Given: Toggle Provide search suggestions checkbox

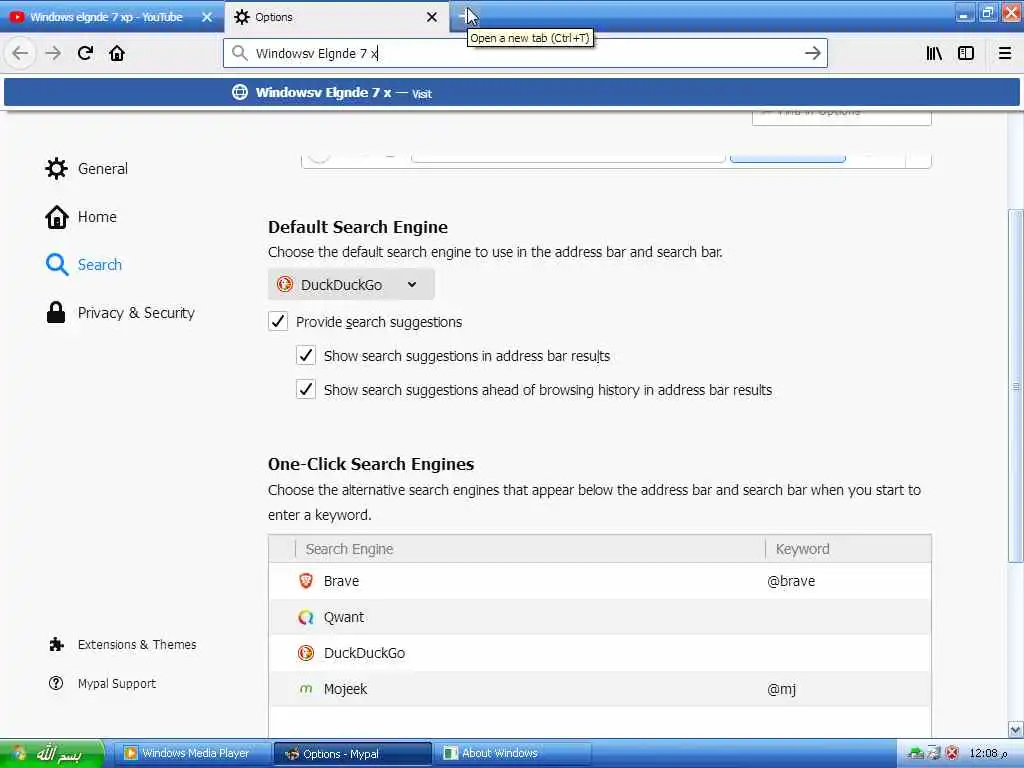Looking at the screenshot, I should [278, 321].
